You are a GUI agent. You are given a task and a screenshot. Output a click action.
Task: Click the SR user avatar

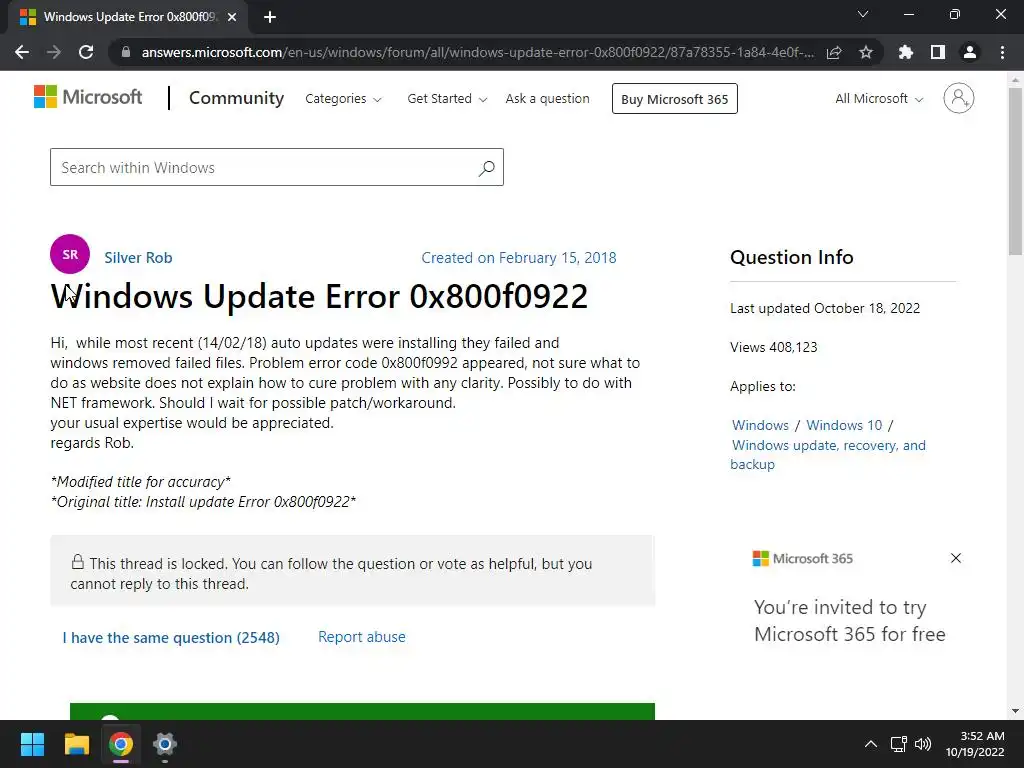(70, 254)
